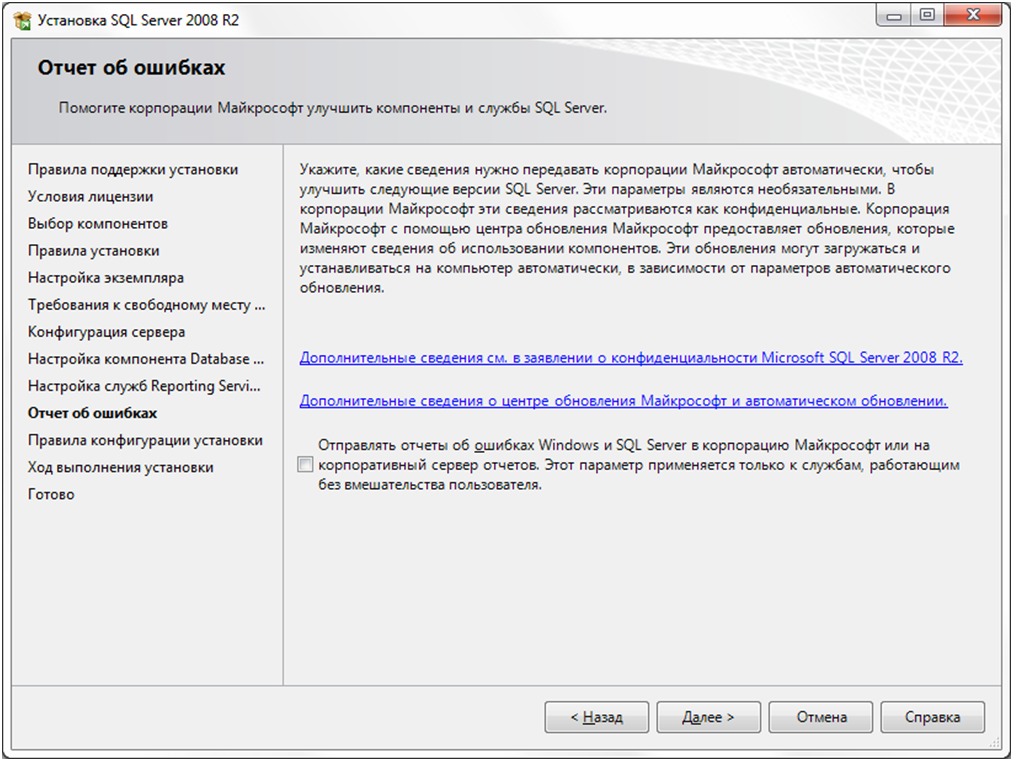Go back with the Назад button
Image resolution: width=1013 pixels, height=761 pixels.
click(596, 717)
